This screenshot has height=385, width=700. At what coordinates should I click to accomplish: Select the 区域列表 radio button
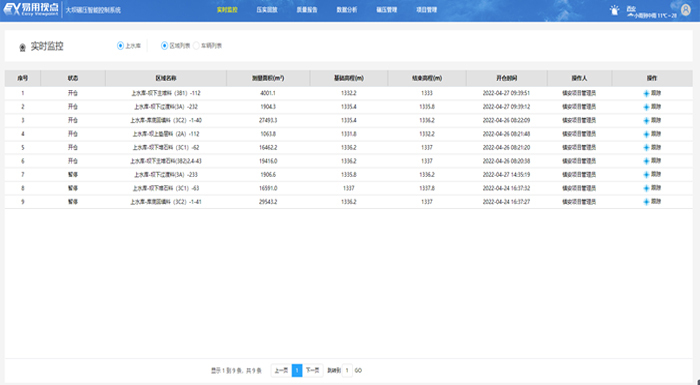[164, 46]
